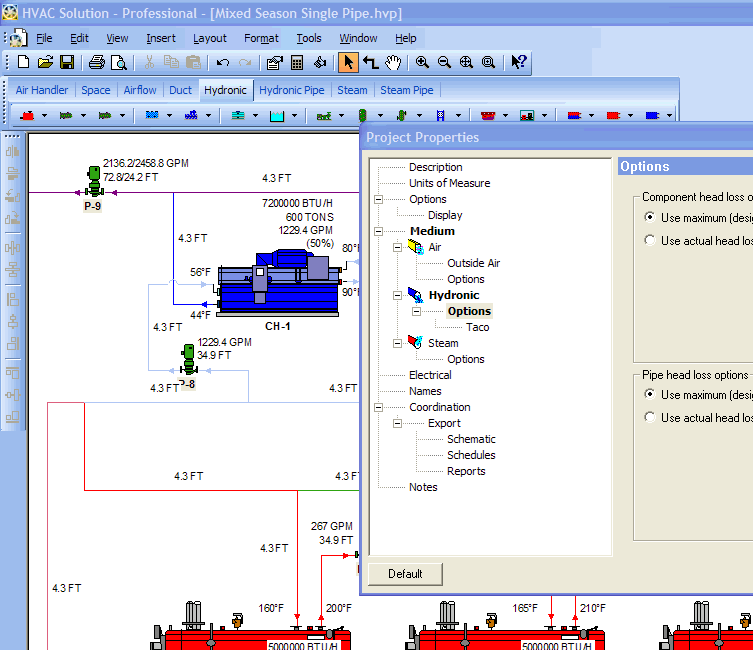Collapse the Hydronic tree node

point(397,295)
